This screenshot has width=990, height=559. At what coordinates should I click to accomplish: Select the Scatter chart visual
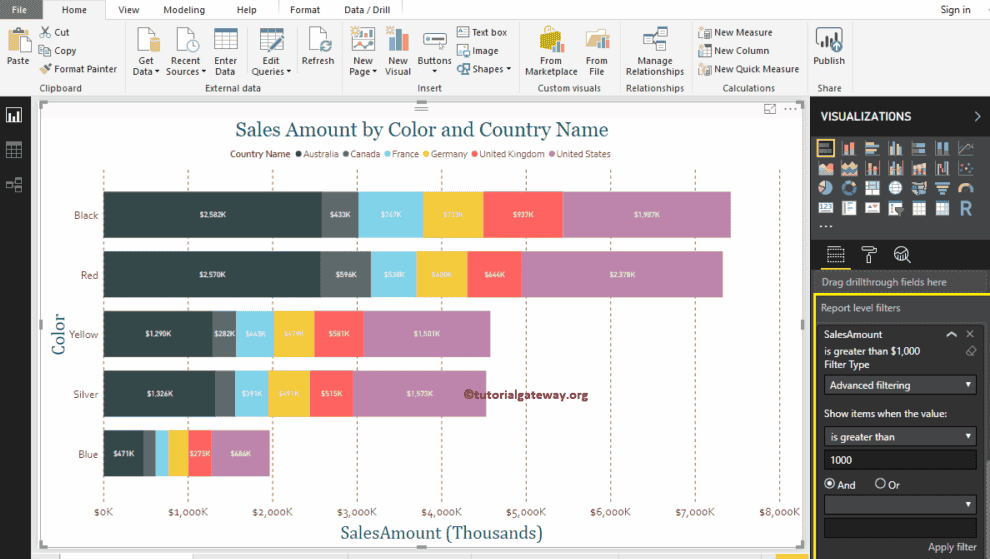(x=965, y=169)
